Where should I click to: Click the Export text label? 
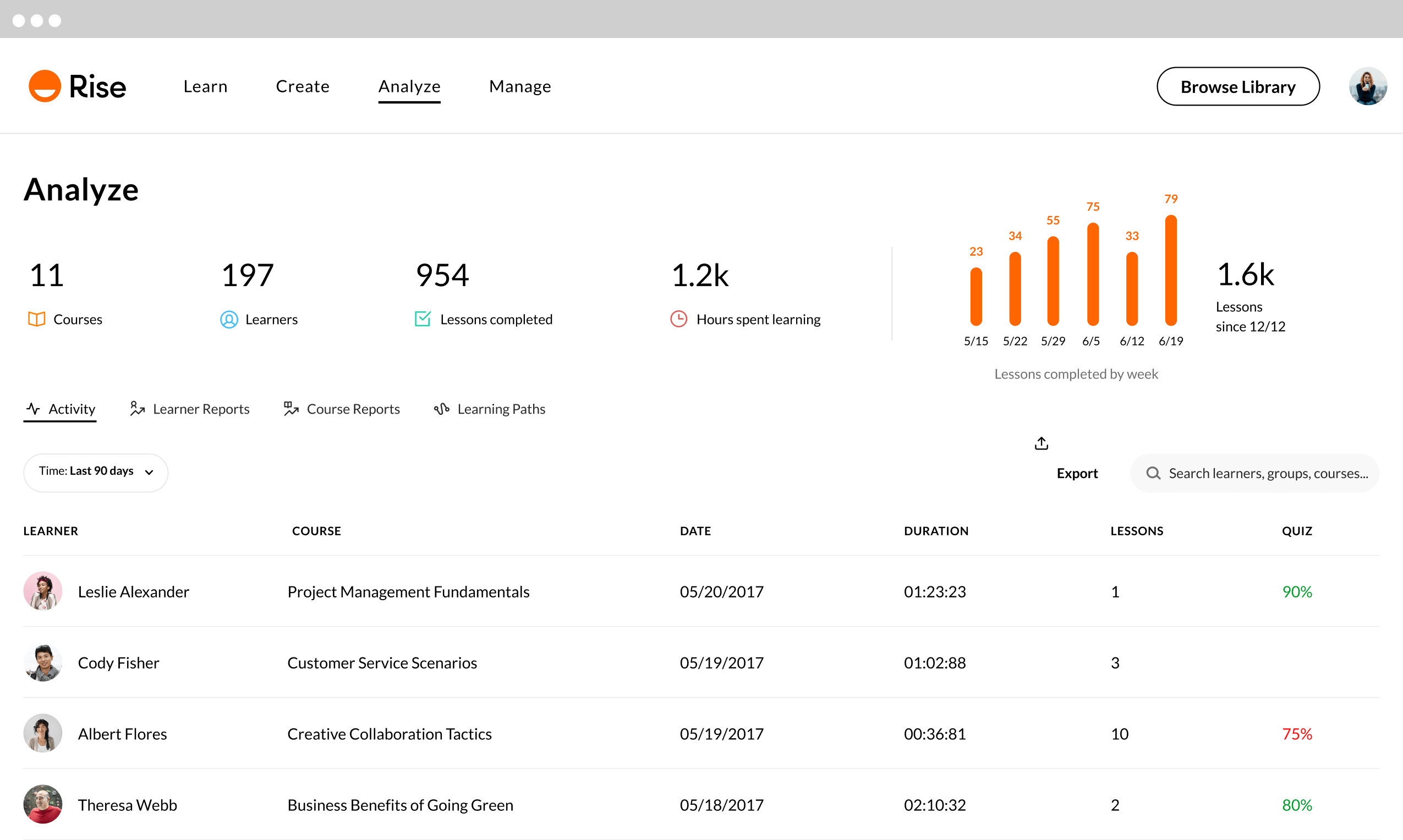1077,473
